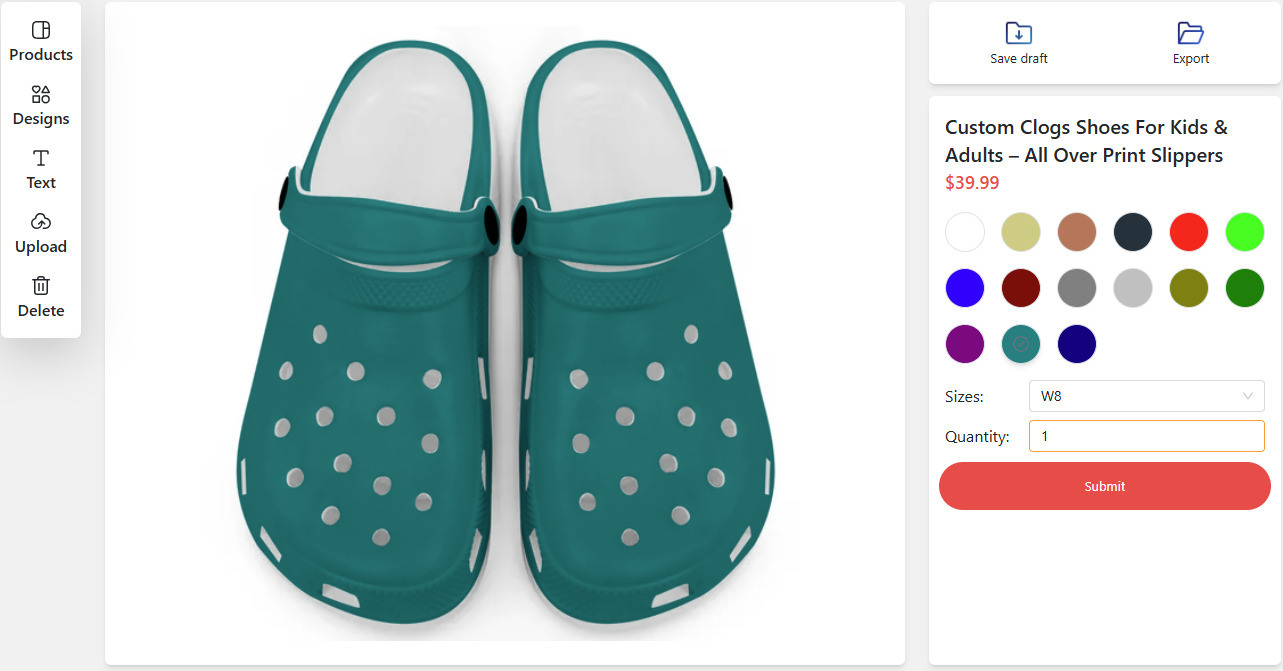Viewport: 1283px width, 671px height.
Task: Expand the size selector chevron
Action: click(x=1248, y=395)
